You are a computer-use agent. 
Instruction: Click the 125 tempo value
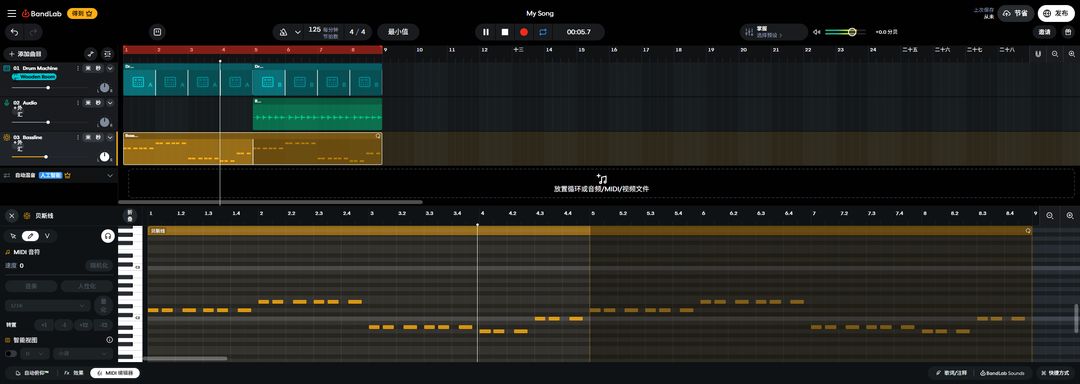click(314, 30)
